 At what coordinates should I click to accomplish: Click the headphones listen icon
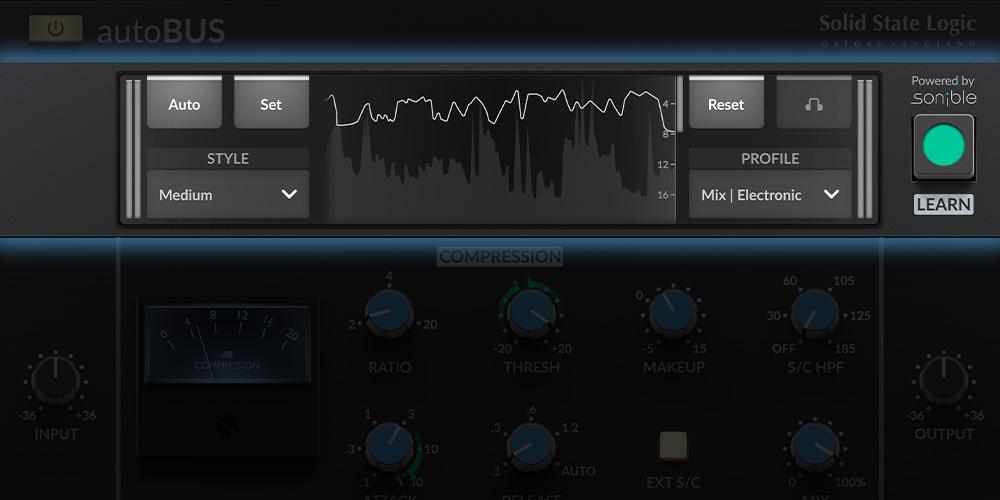pos(814,104)
